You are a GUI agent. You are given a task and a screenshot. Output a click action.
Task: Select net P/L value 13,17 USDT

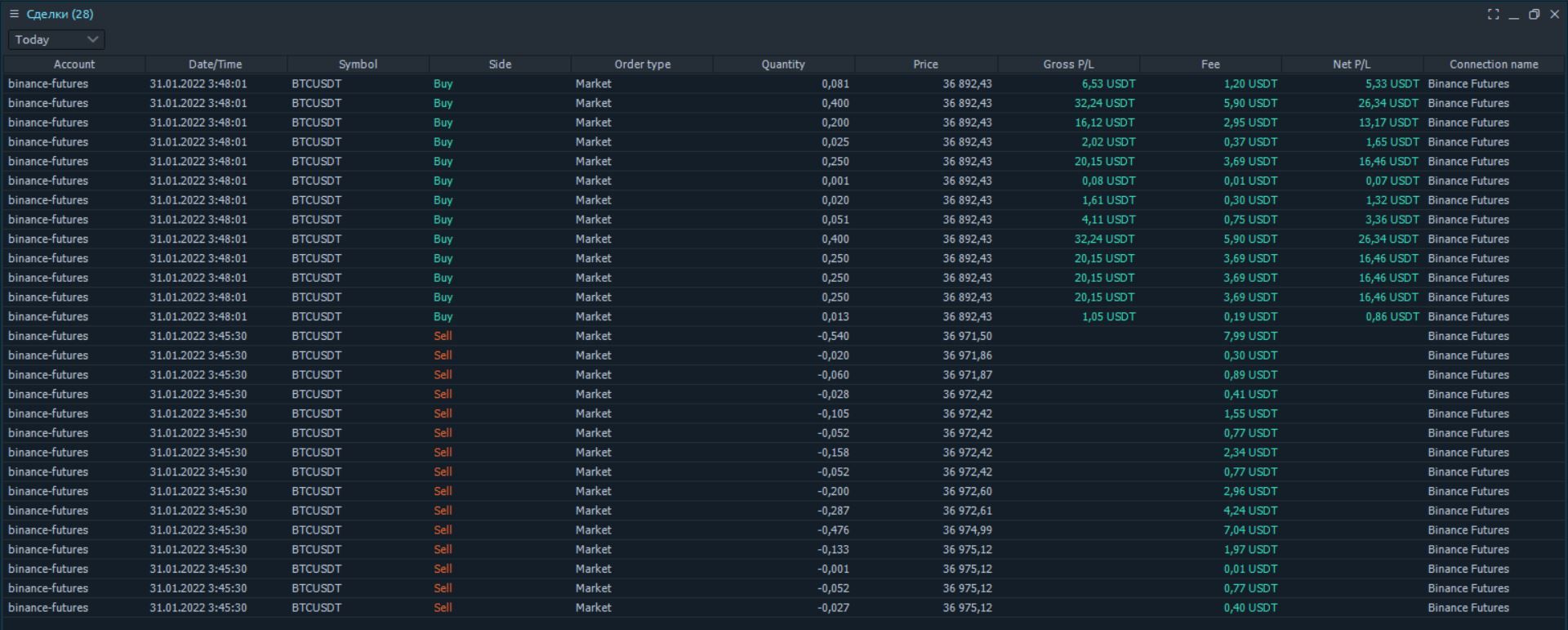click(1388, 123)
